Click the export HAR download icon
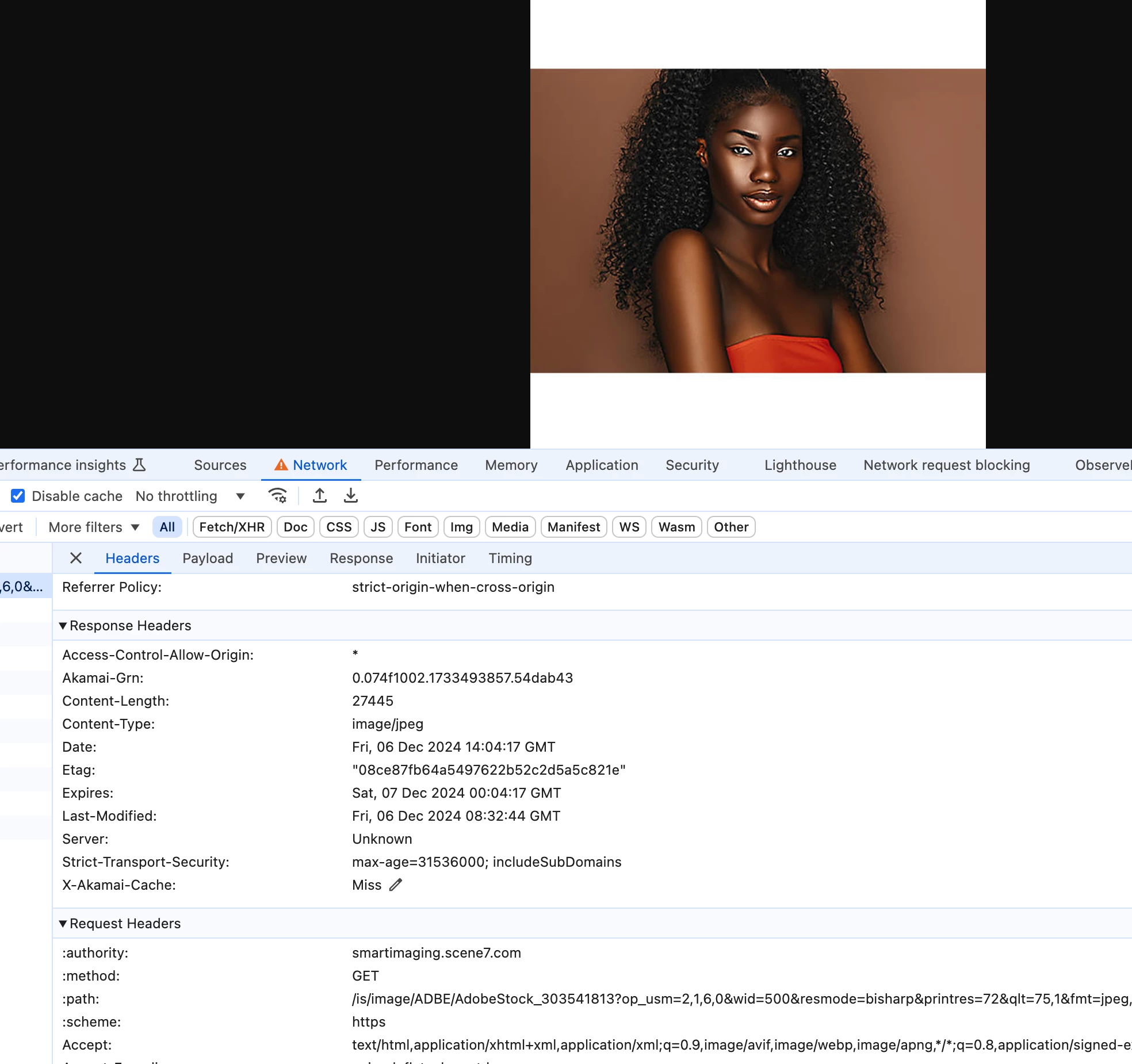This screenshot has height=1064, width=1132. point(350,496)
